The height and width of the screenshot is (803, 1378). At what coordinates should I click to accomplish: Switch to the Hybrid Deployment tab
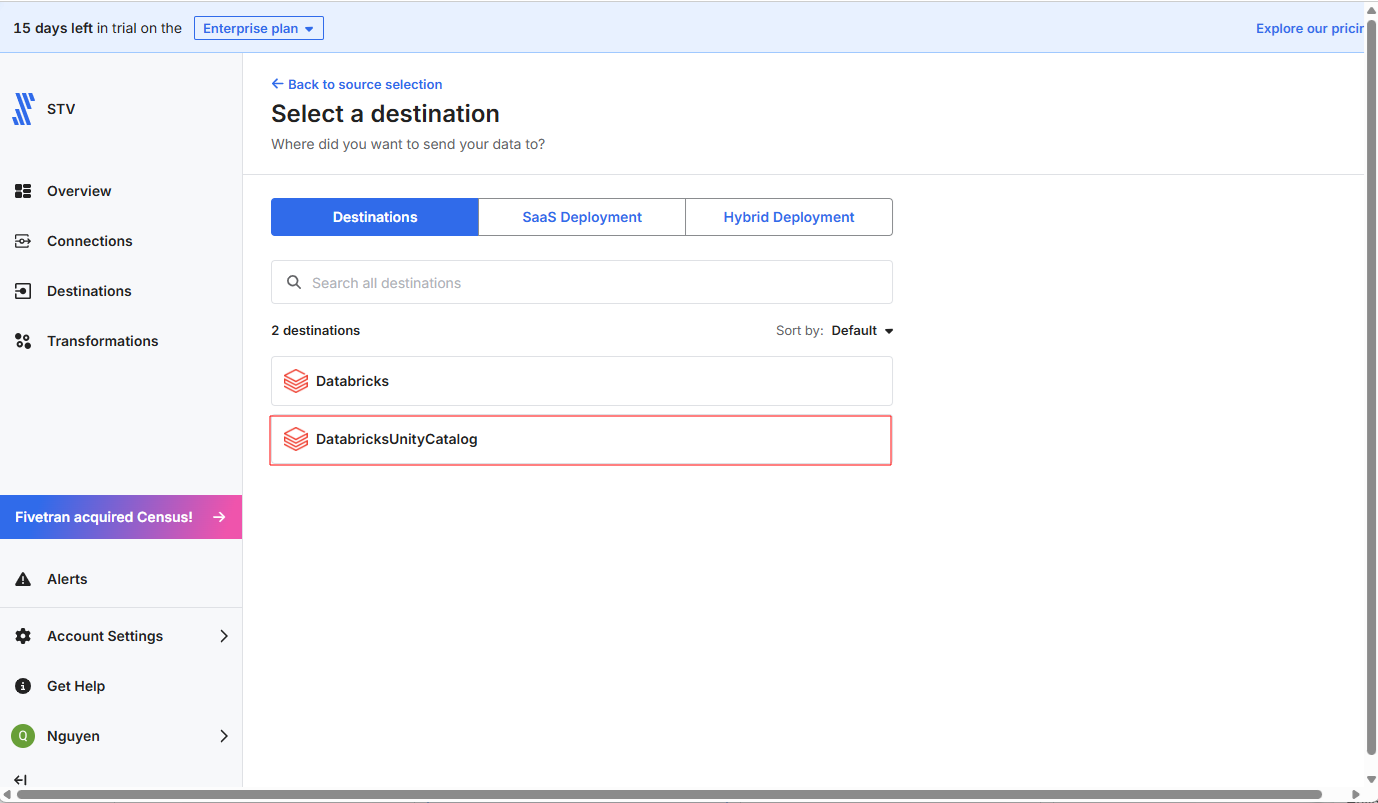click(x=788, y=217)
